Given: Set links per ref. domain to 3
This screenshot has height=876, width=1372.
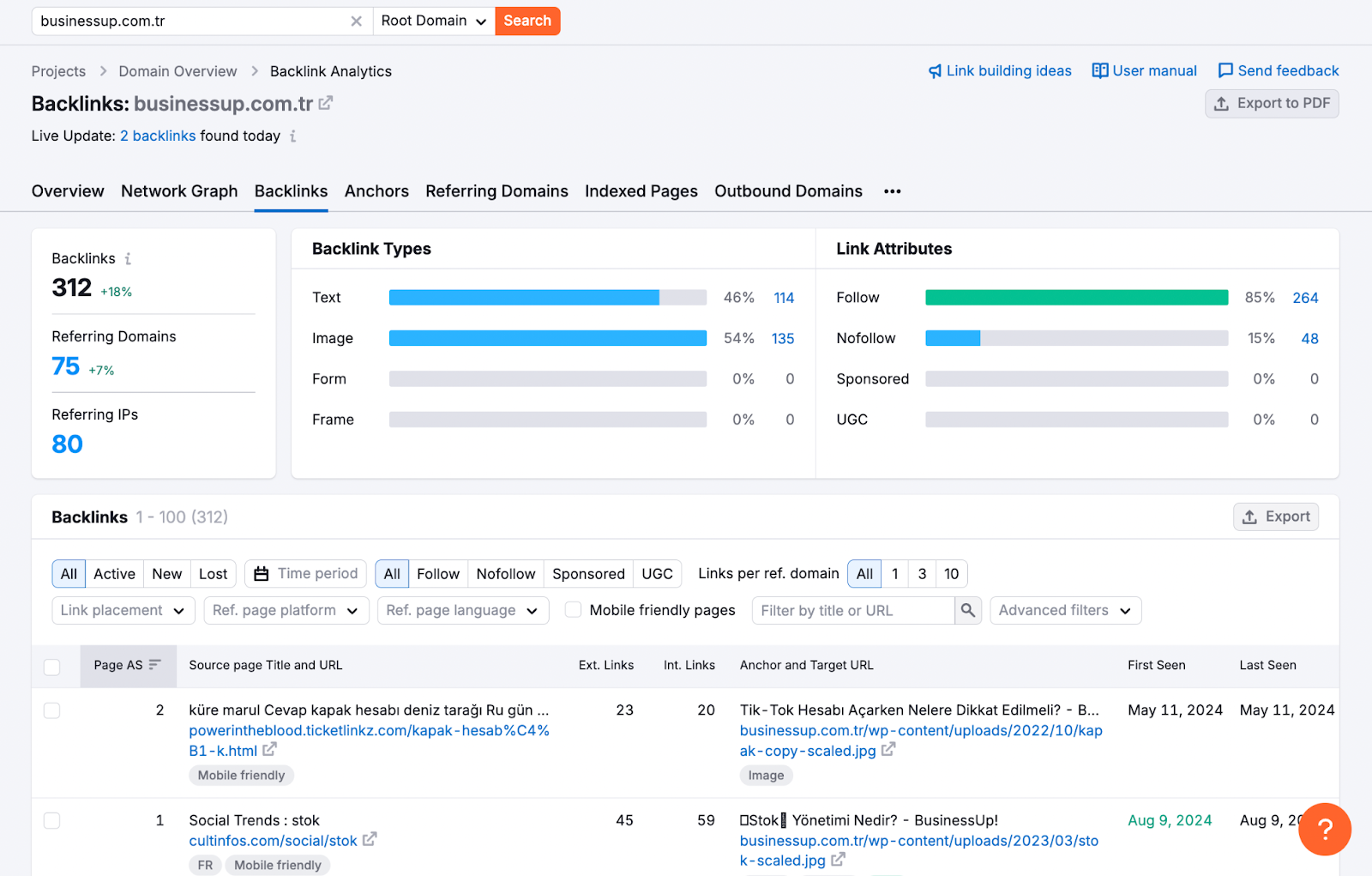Looking at the screenshot, I should point(923,574).
